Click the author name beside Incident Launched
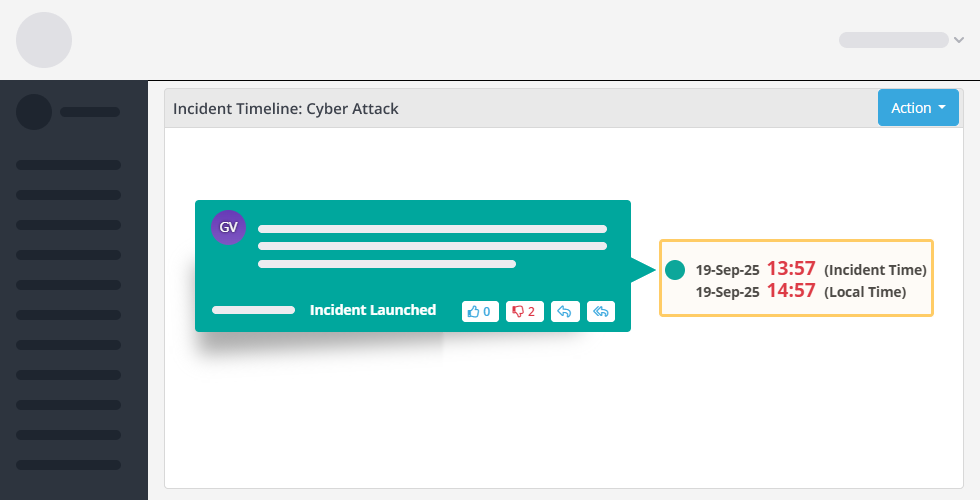Screen dimensions: 980x500 point(253,310)
